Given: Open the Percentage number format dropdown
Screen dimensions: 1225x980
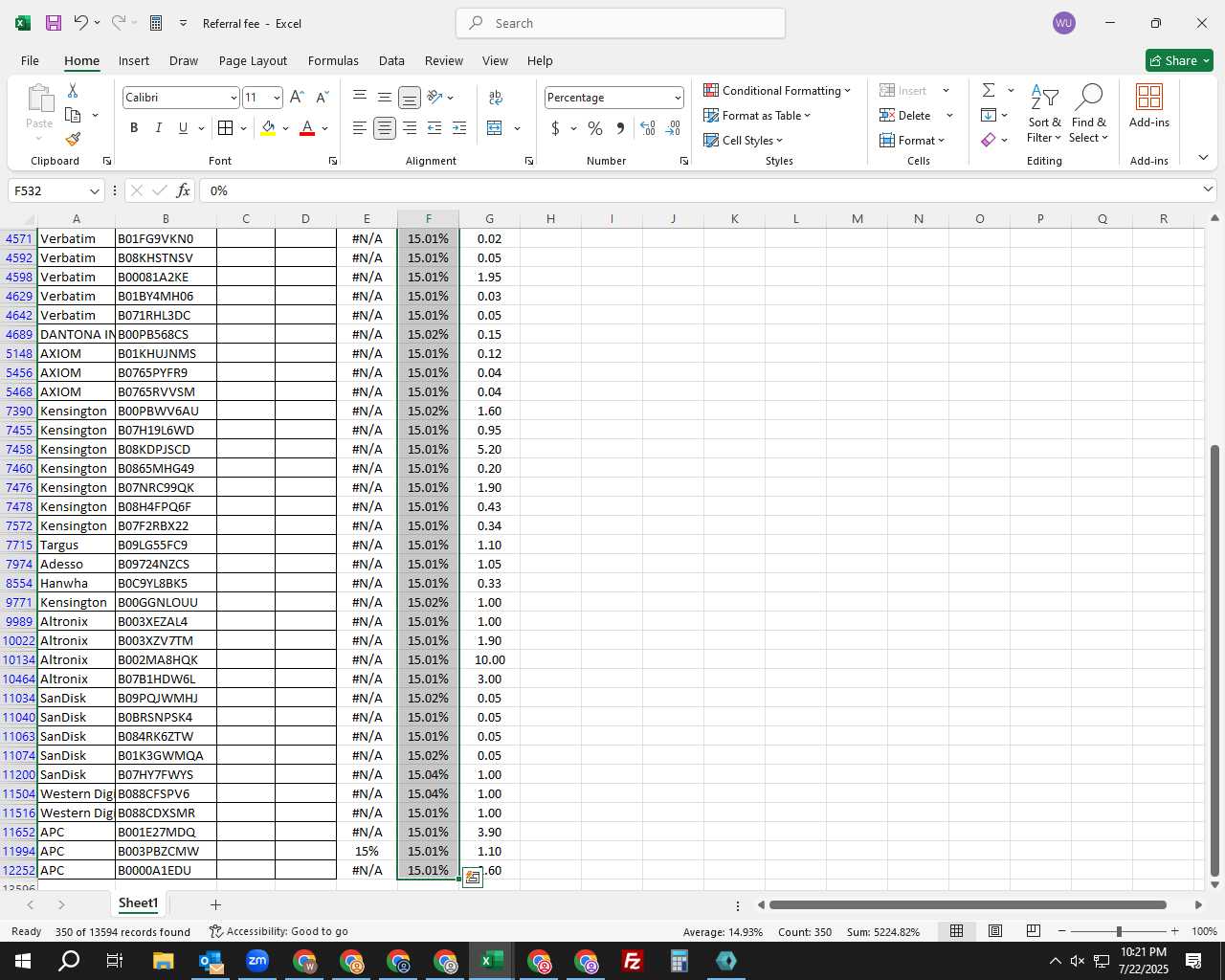Looking at the screenshot, I should [x=678, y=98].
